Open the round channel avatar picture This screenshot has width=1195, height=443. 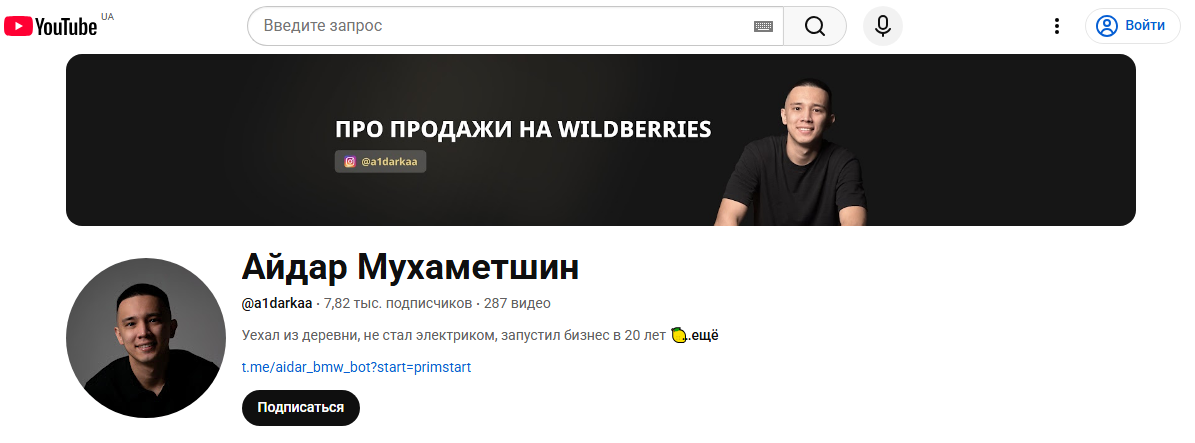(146, 338)
